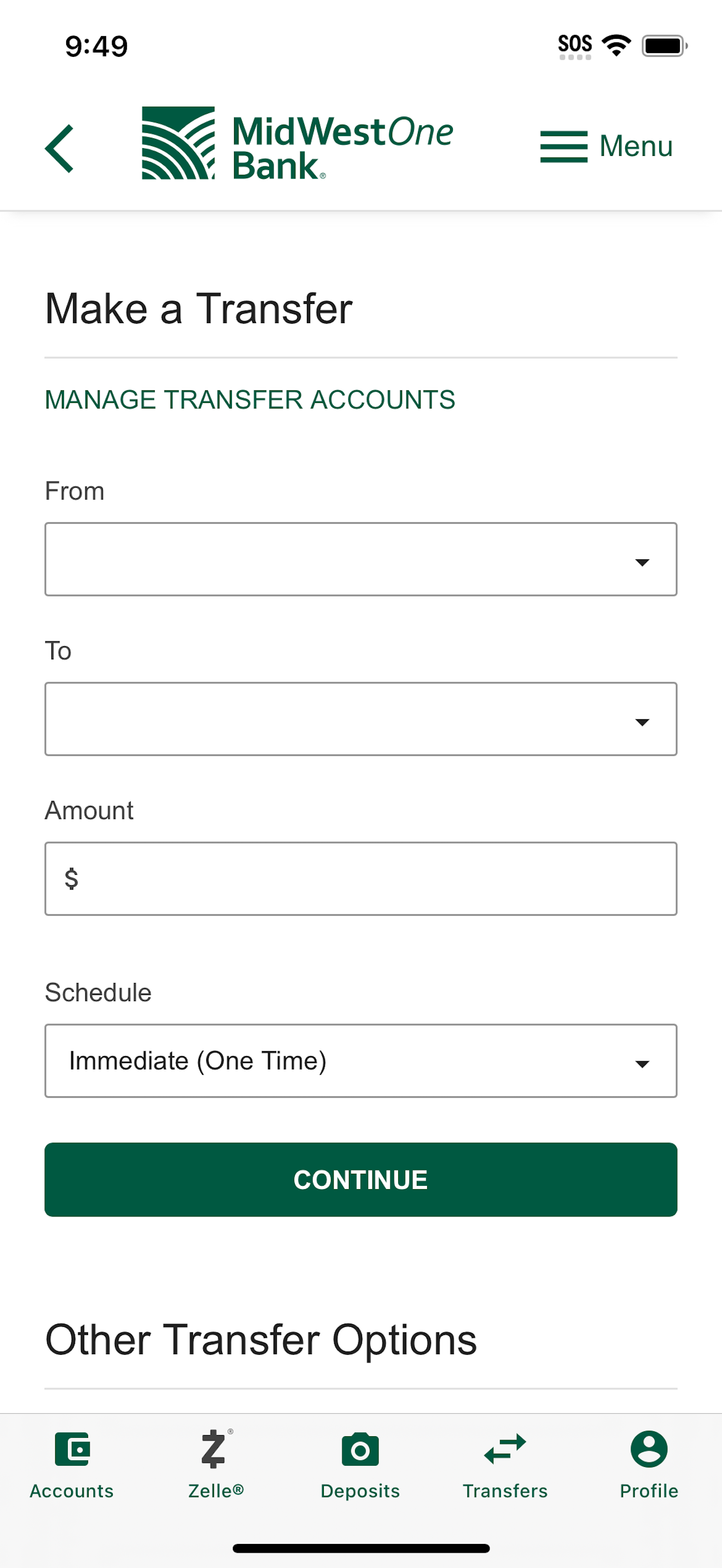Open the Transfers arrows icon

point(505,1449)
